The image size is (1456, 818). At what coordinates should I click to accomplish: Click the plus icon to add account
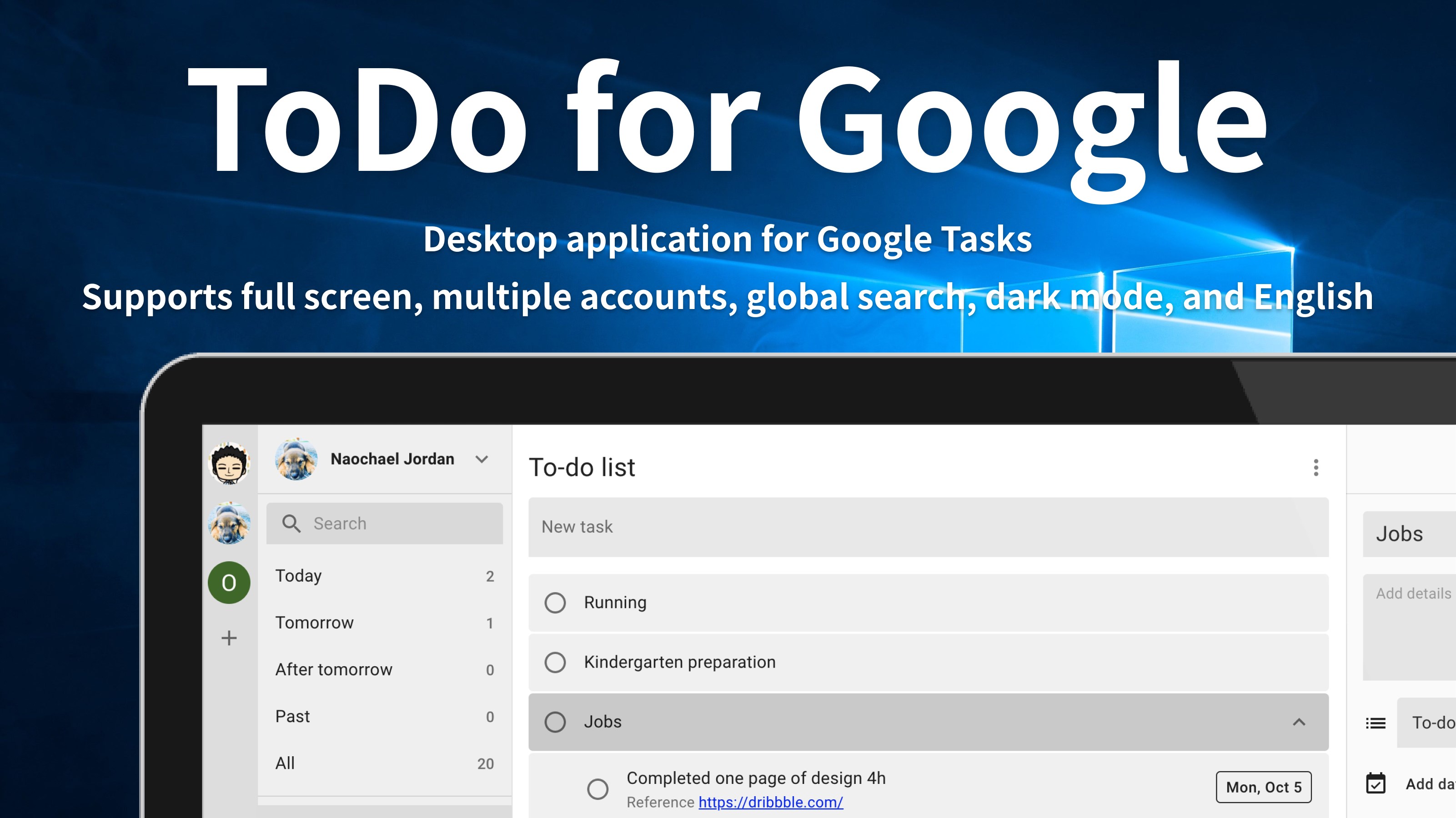(x=229, y=638)
